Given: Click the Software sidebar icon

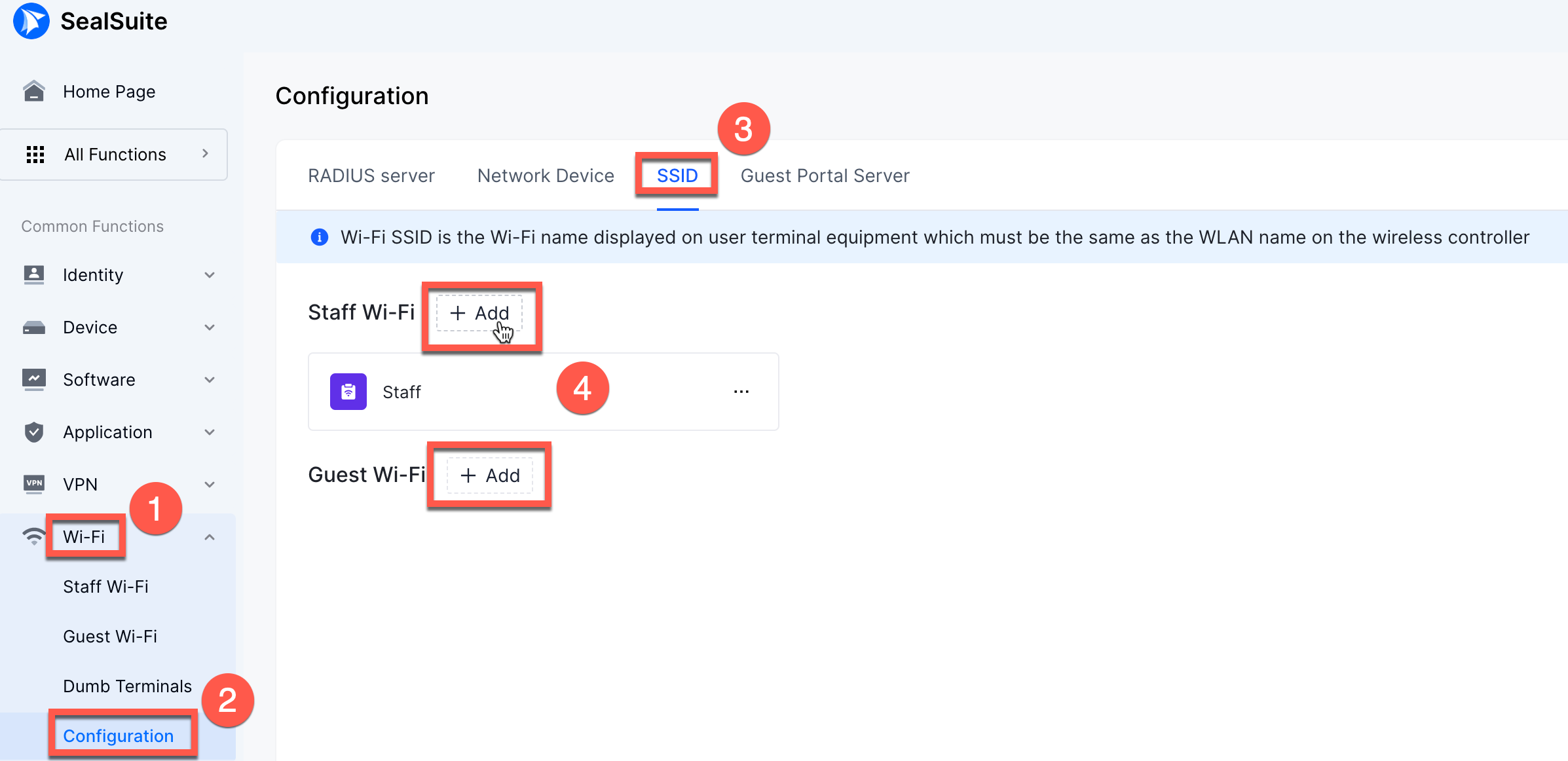Looking at the screenshot, I should [x=34, y=380].
